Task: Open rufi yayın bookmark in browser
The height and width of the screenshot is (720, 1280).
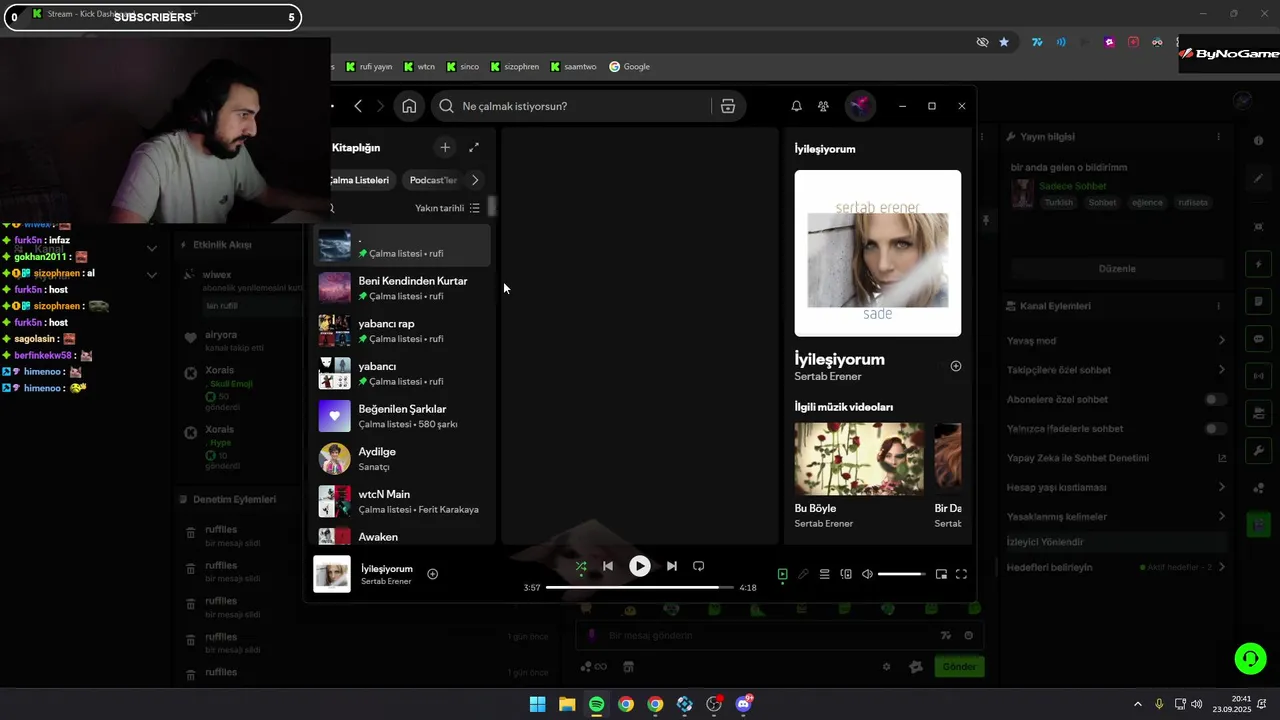Action: point(369,67)
